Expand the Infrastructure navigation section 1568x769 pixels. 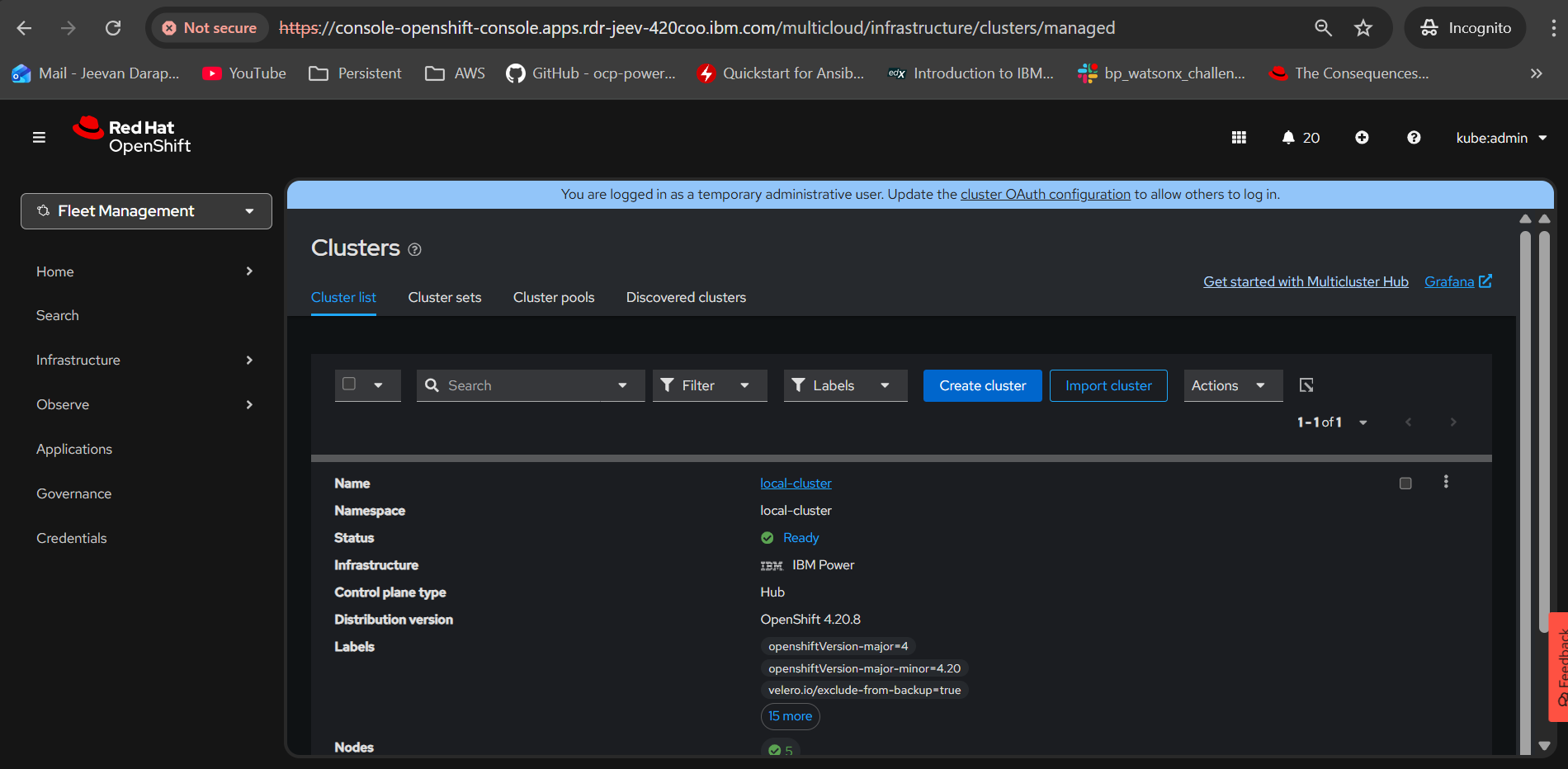coord(144,360)
